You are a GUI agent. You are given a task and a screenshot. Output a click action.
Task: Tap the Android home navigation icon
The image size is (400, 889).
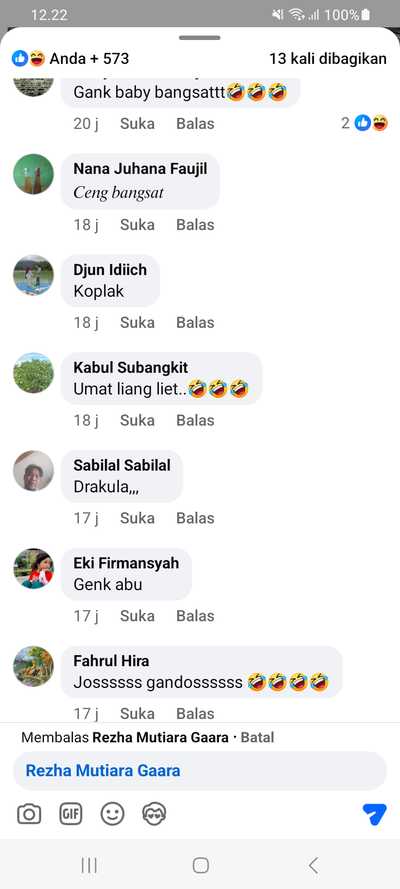pos(201,865)
